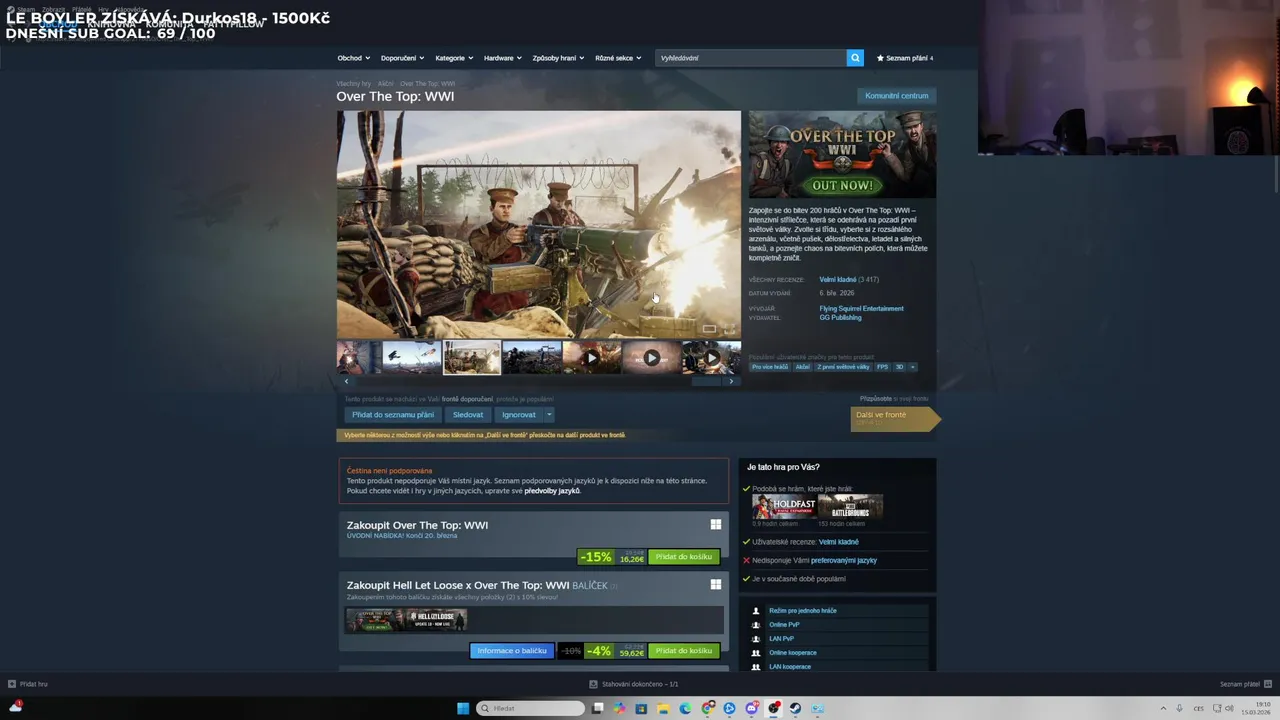The width and height of the screenshot is (1280, 720).
Task: Click Všechny hry breadcrumb link
Action: point(353,84)
